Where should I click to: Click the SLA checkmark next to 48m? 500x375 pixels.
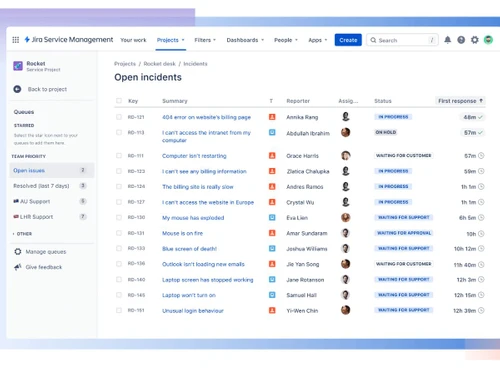480,117
